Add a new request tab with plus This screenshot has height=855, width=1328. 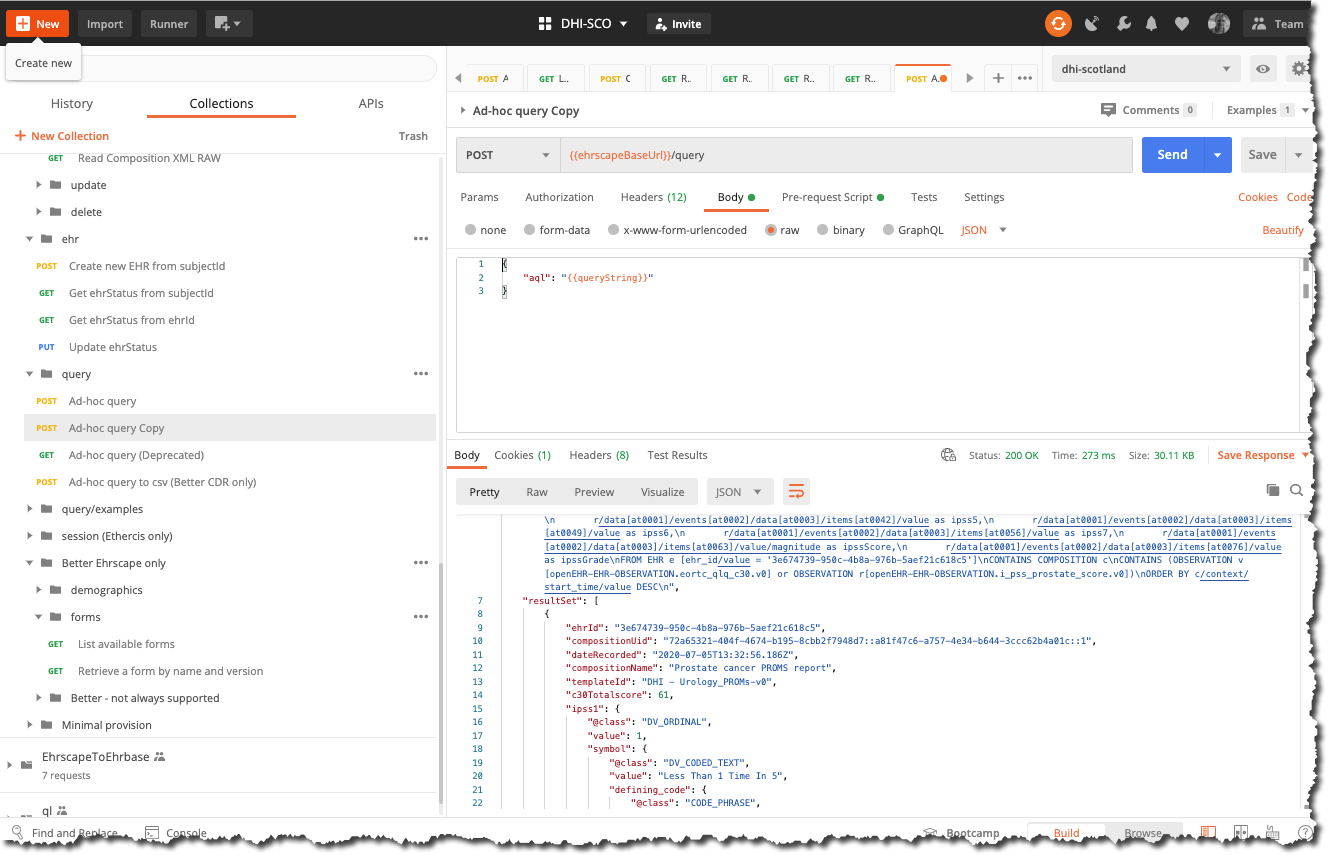click(998, 78)
